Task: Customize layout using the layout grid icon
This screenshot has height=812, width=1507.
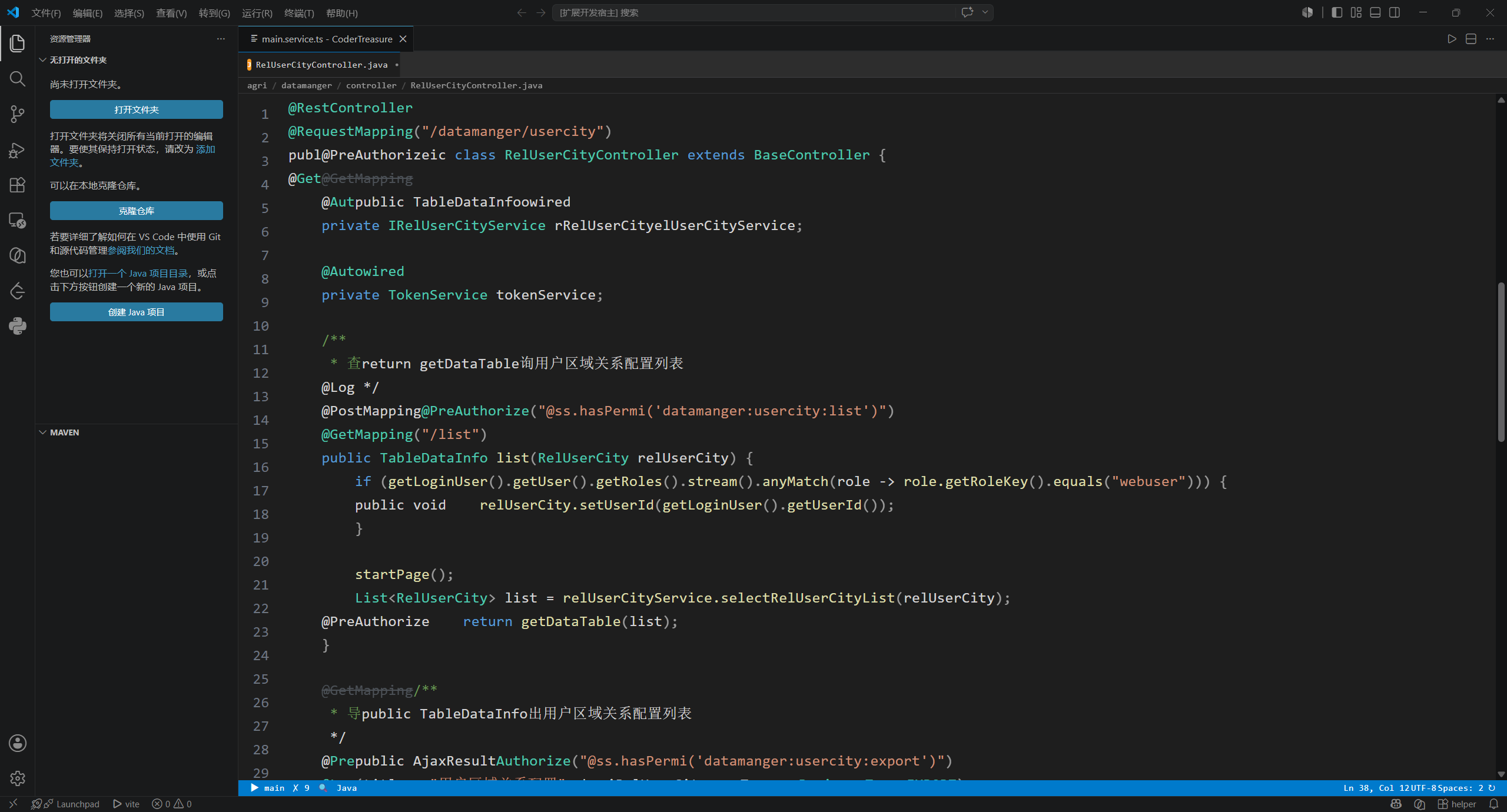Action: tap(1356, 12)
